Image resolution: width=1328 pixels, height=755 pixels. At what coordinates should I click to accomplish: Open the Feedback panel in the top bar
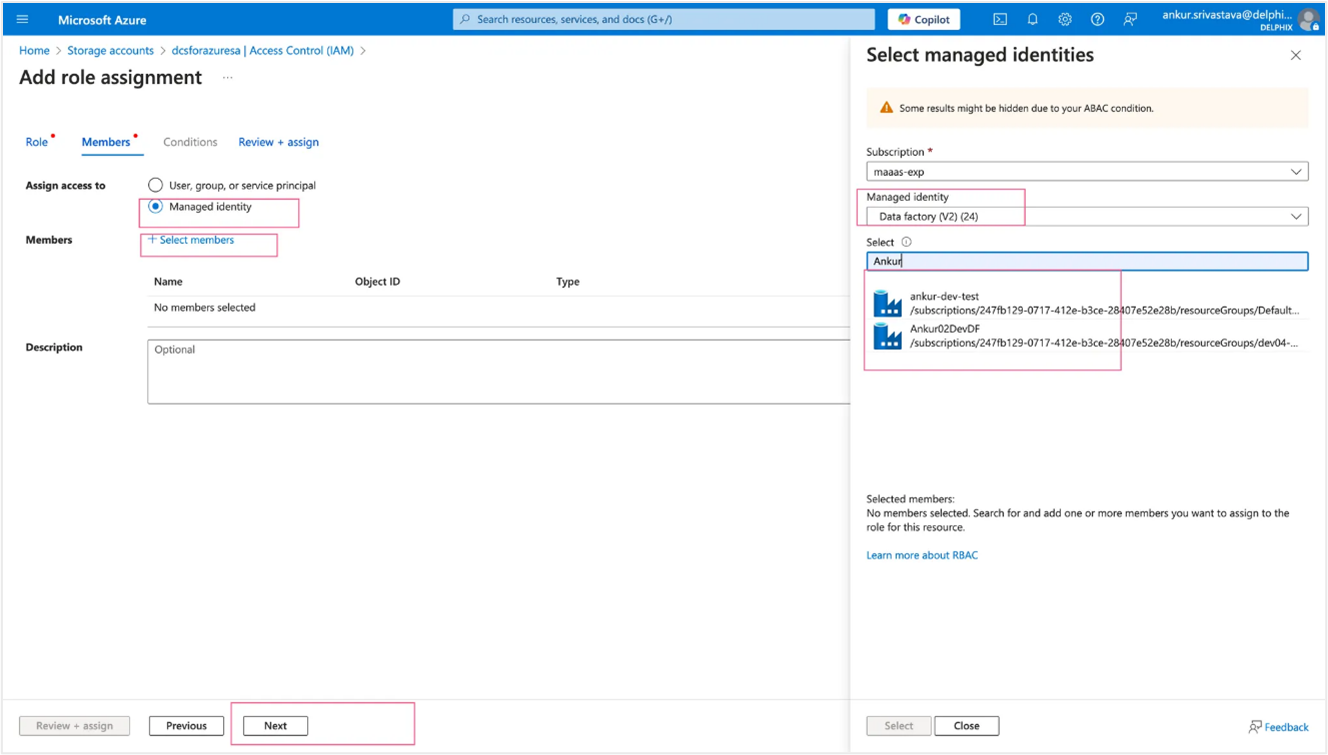point(1130,19)
